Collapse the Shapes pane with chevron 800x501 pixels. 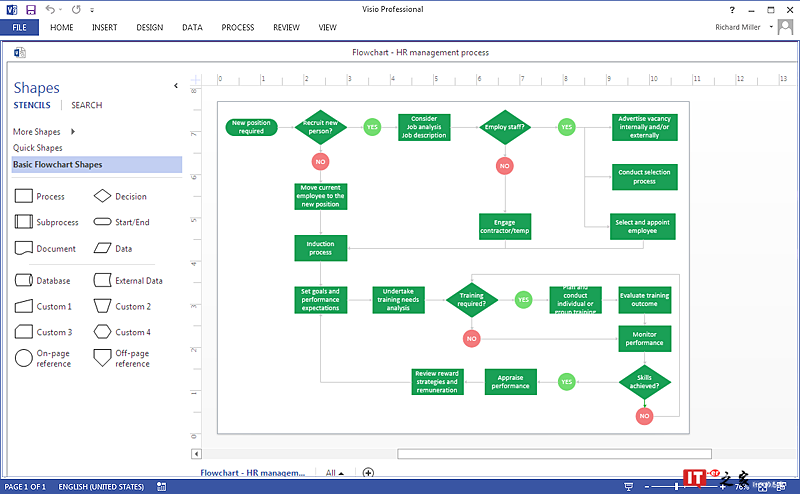pyautogui.click(x=176, y=87)
